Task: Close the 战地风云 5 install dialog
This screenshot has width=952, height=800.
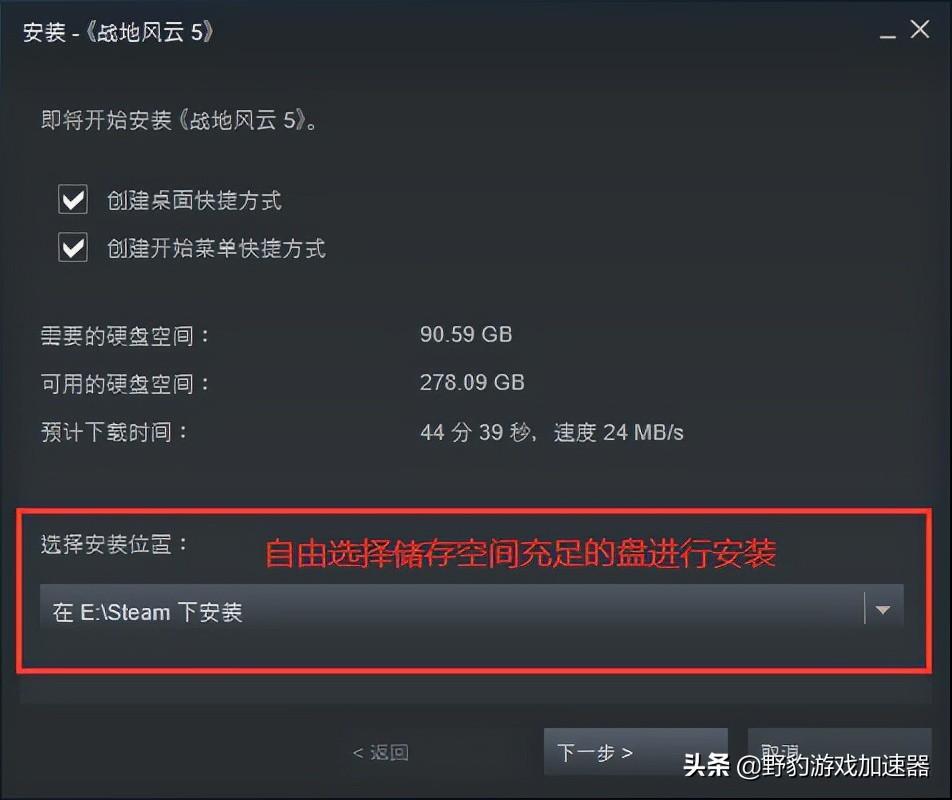Action: (920, 29)
